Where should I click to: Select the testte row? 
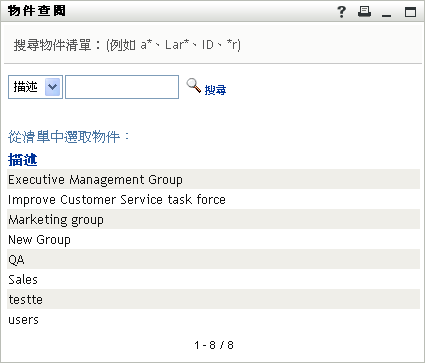(x=213, y=299)
